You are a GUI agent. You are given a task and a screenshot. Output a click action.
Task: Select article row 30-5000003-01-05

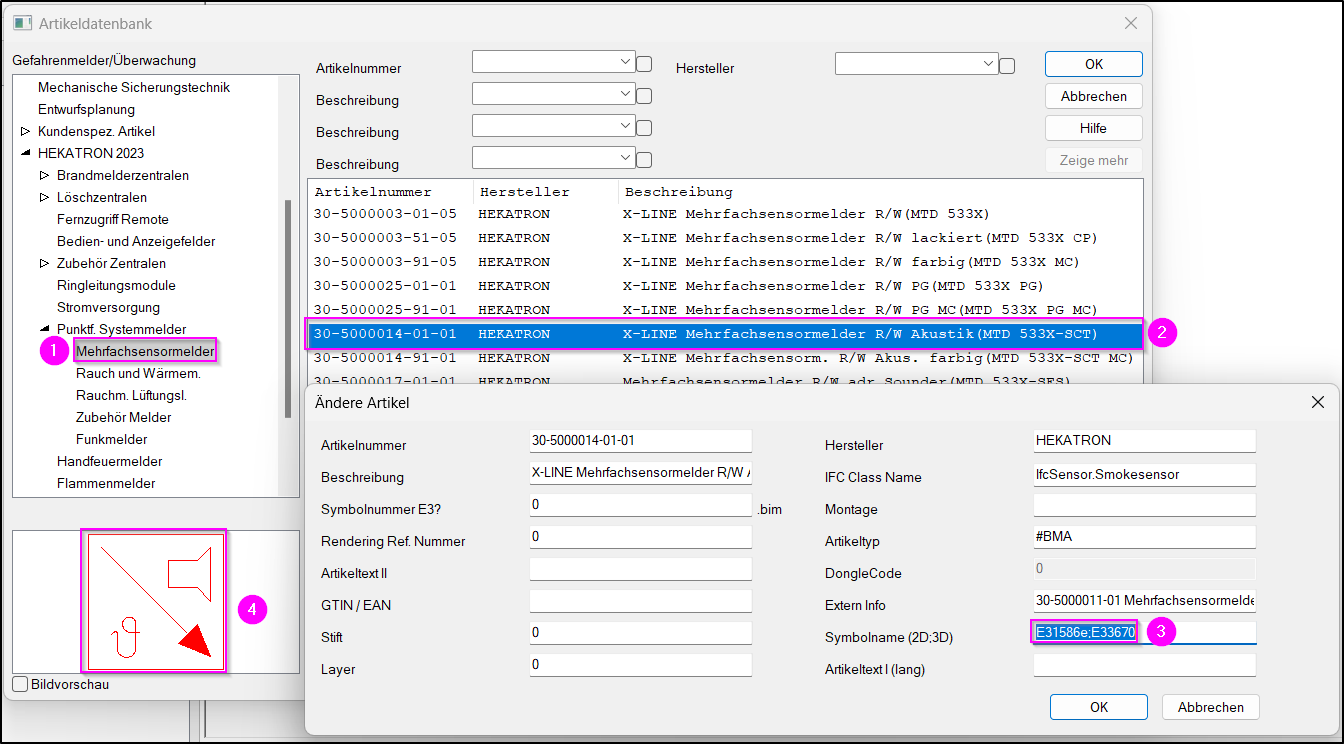click(726, 213)
